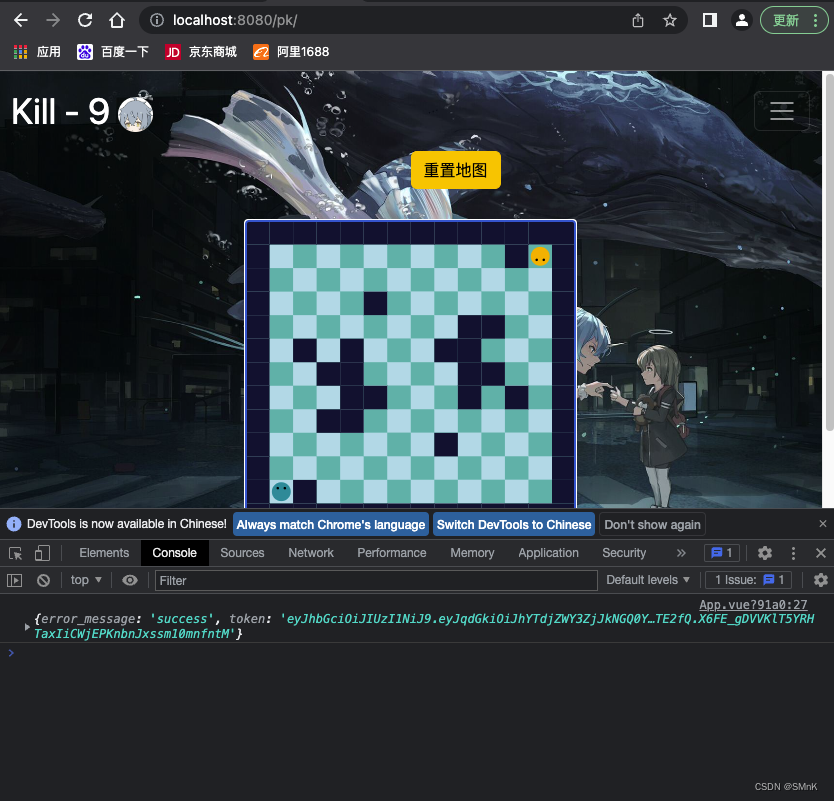The width and height of the screenshot is (834, 801).
Task: Activate the inspect element picker icon
Action: point(15,553)
